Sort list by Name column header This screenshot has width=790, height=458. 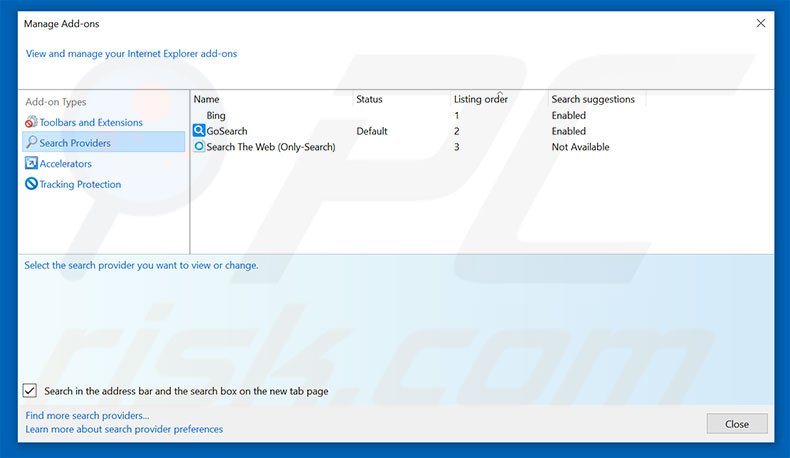pos(270,99)
